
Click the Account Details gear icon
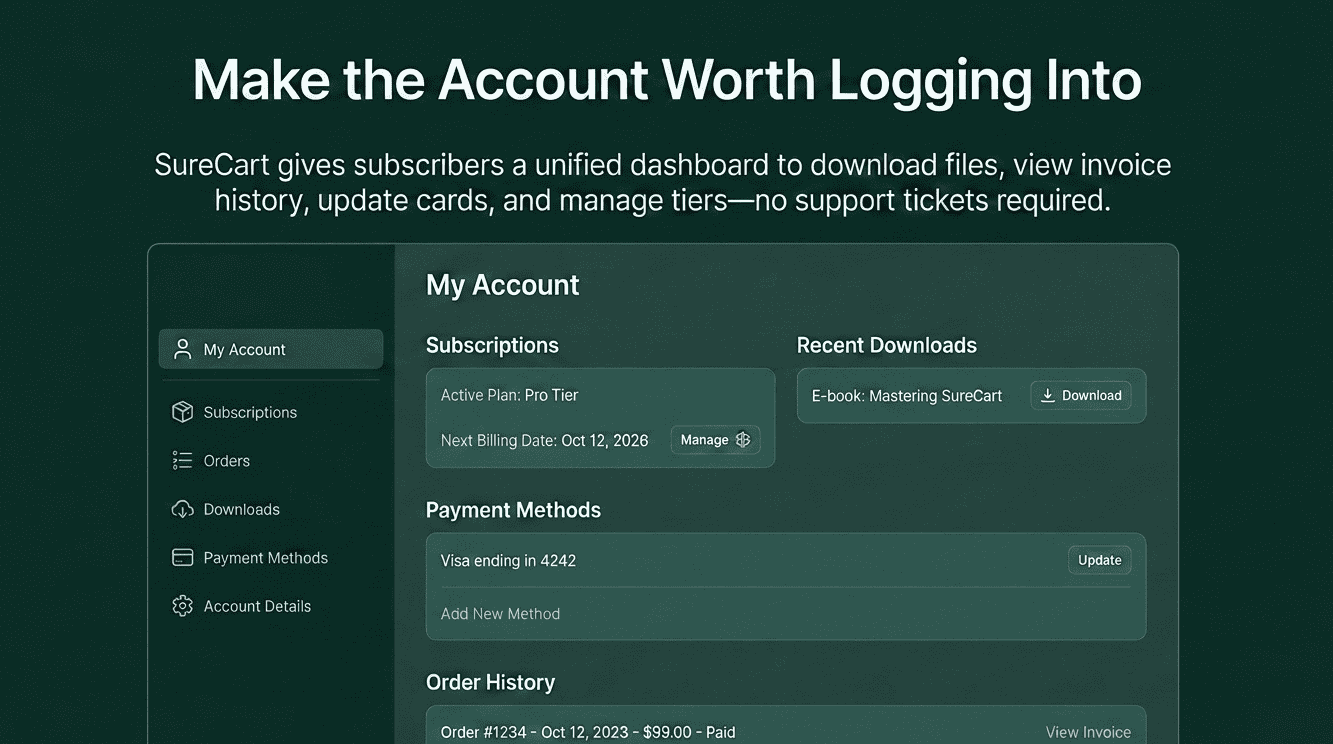[x=182, y=606]
